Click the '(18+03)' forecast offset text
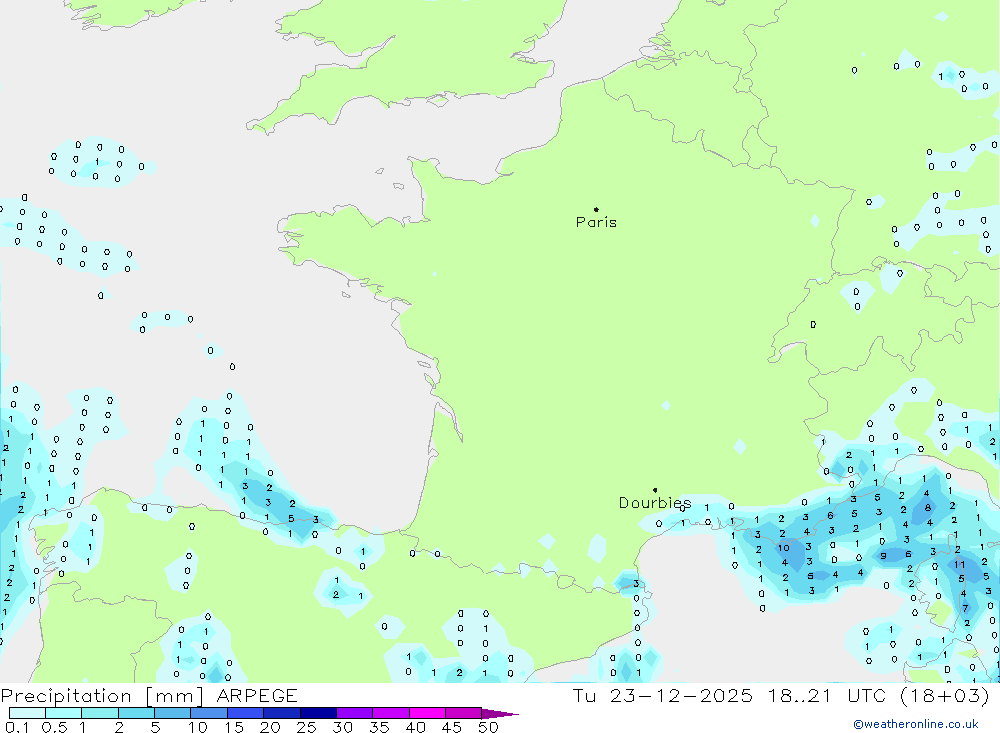The width and height of the screenshot is (1000, 733). tap(945, 696)
